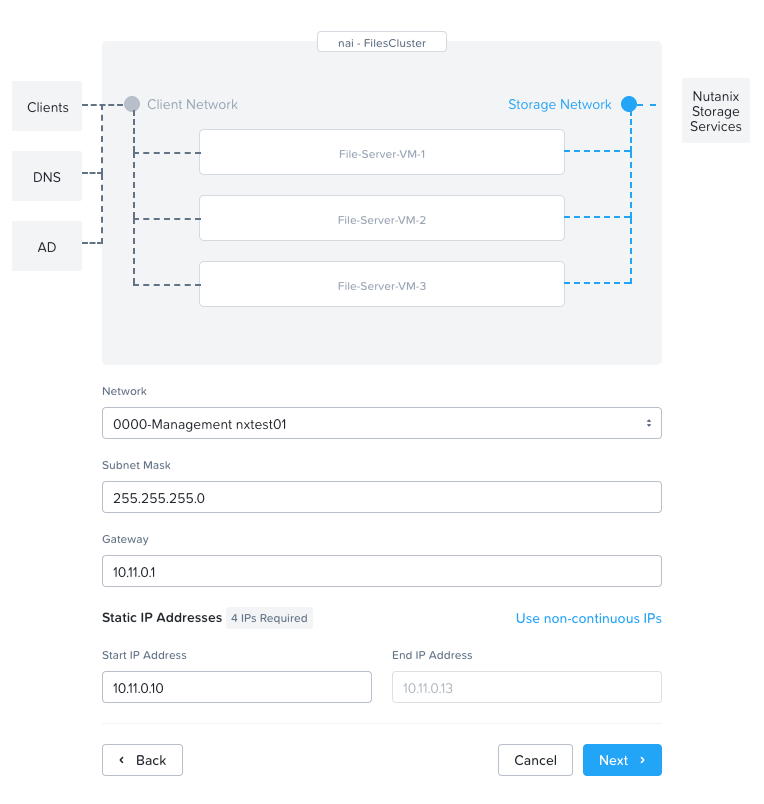Focus the Start IP Address field
This screenshot has width=764, height=804.
[x=237, y=688]
